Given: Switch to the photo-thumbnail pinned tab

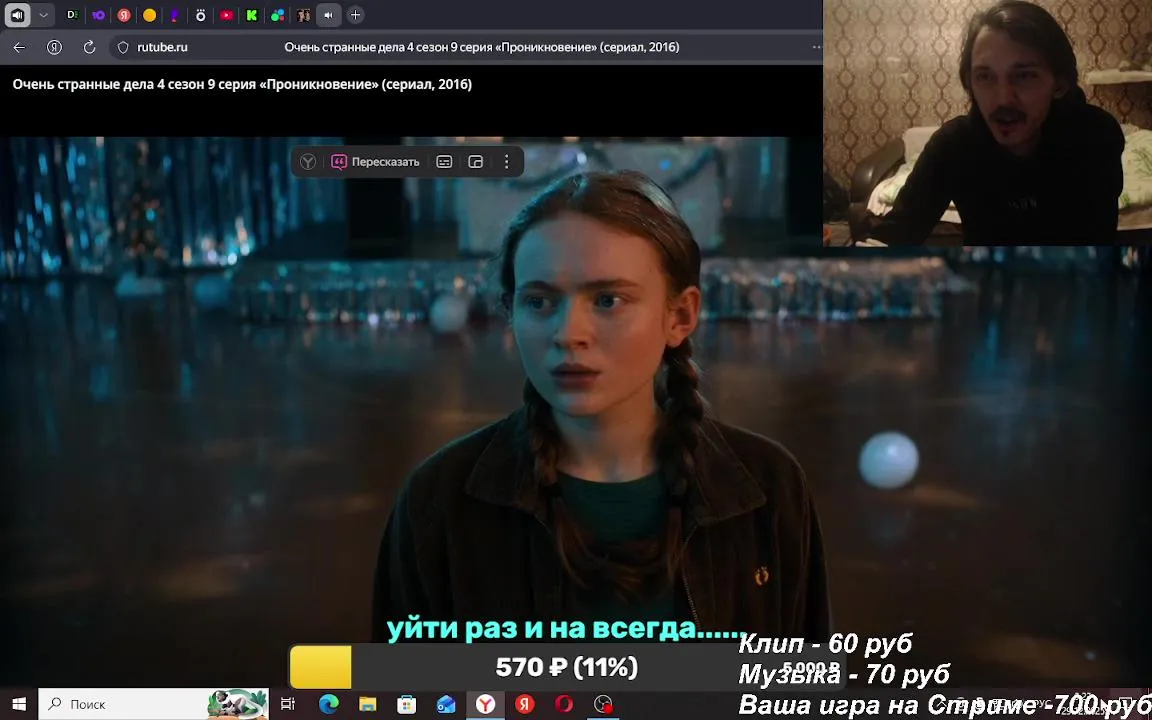Looking at the screenshot, I should tap(303, 15).
